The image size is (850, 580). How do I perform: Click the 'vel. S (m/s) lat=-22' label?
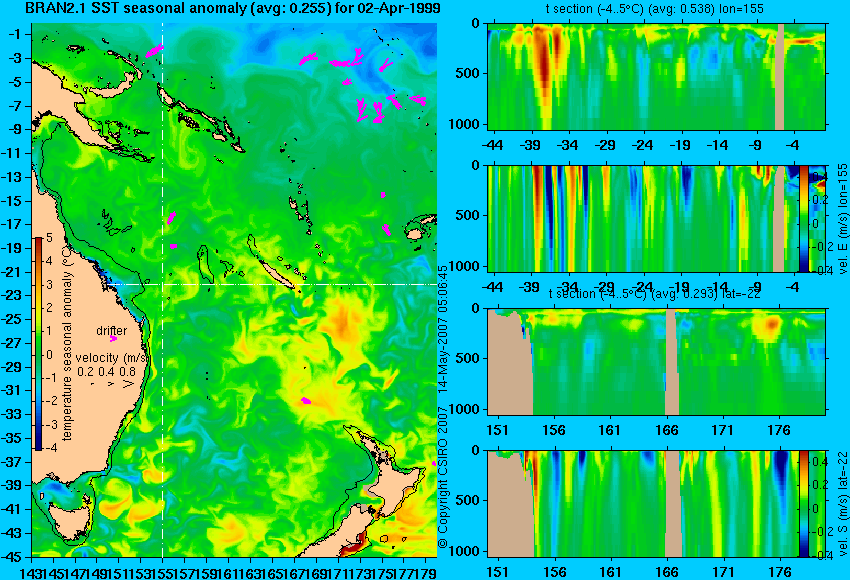(843, 504)
